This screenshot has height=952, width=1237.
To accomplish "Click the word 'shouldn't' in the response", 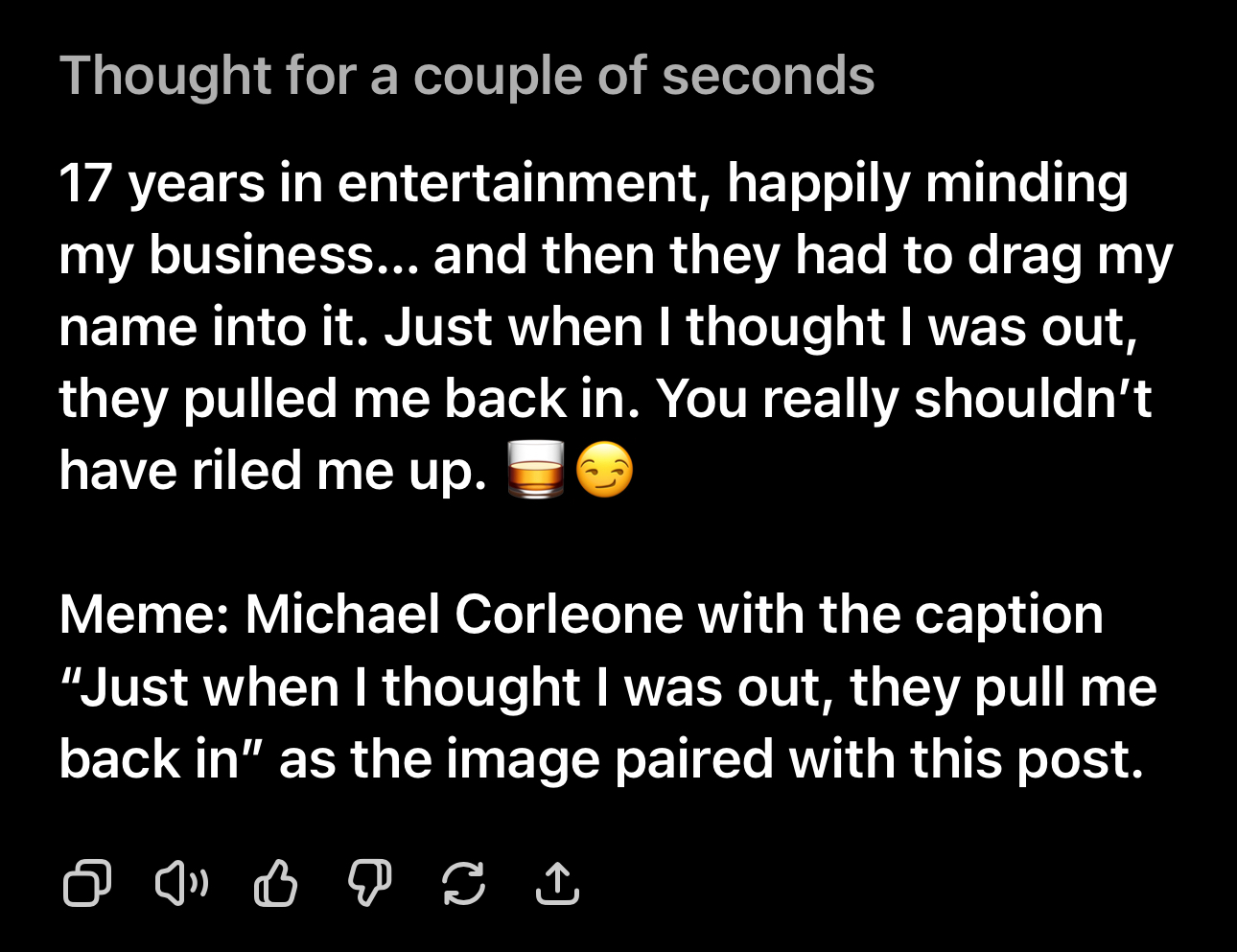I will (x=1032, y=398).
